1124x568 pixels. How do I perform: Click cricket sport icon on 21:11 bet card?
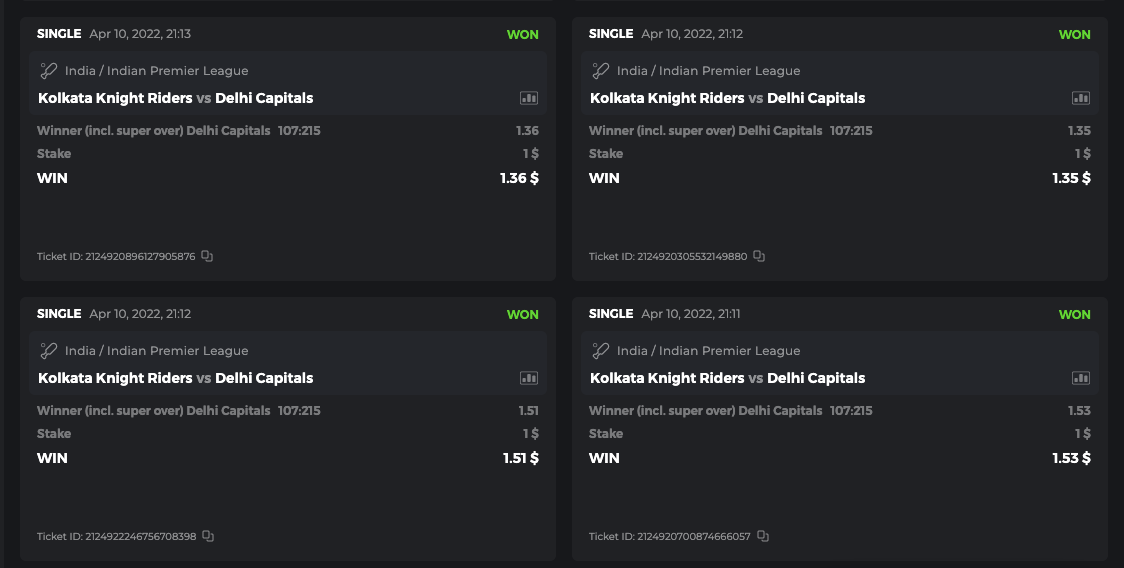click(x=601, y=351)
